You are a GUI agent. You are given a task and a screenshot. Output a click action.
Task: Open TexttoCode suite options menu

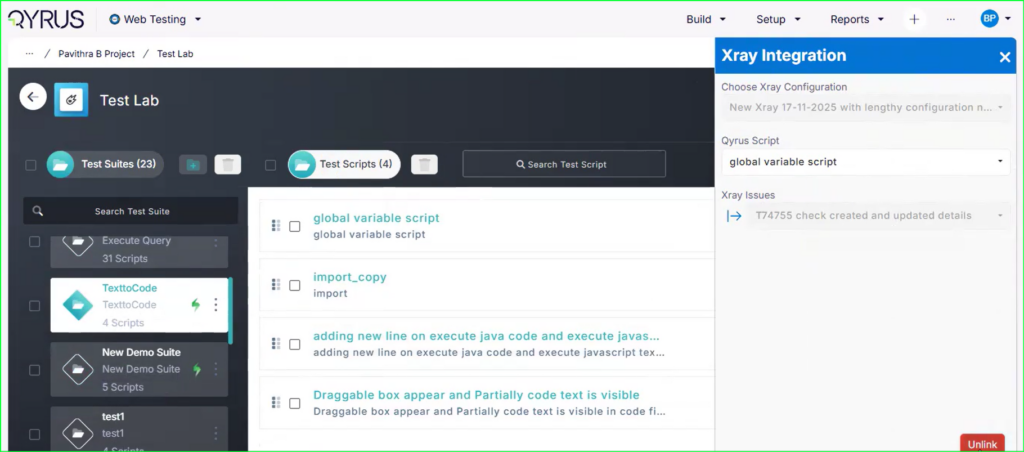[216, 305]
